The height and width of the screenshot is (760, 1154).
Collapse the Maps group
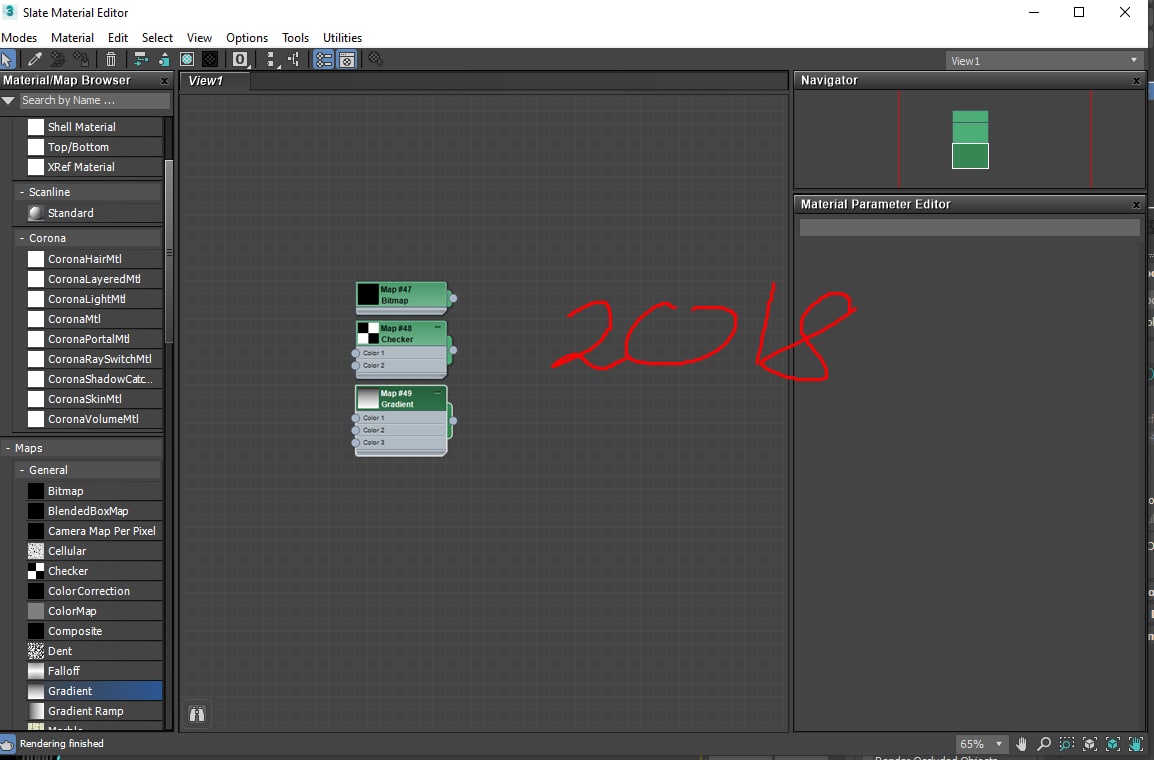[x=8, y=448]
